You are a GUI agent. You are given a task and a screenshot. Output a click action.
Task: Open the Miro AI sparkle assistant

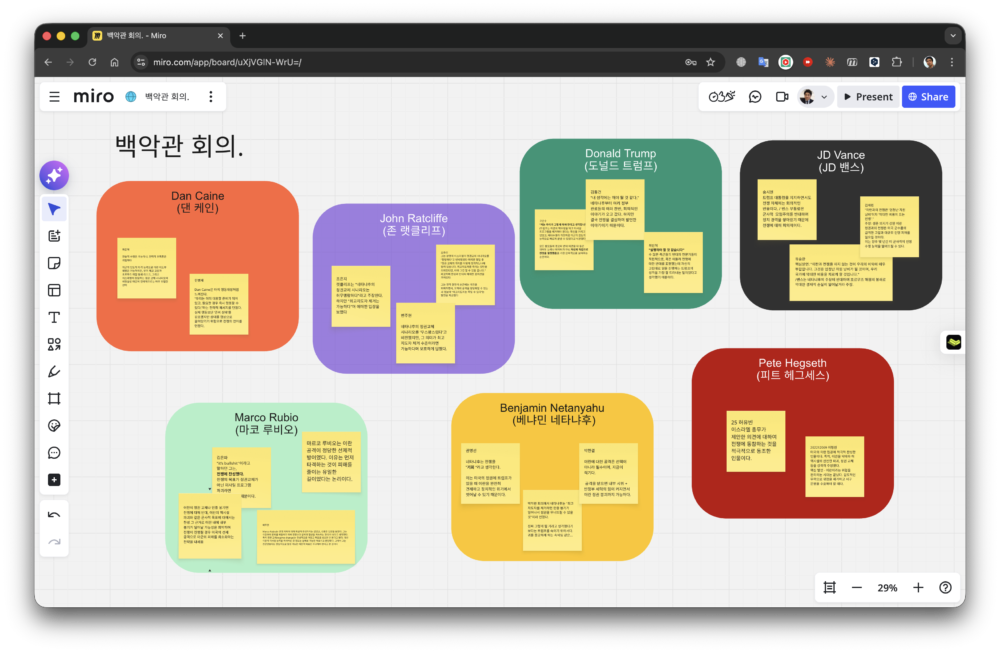click(54, 175)
